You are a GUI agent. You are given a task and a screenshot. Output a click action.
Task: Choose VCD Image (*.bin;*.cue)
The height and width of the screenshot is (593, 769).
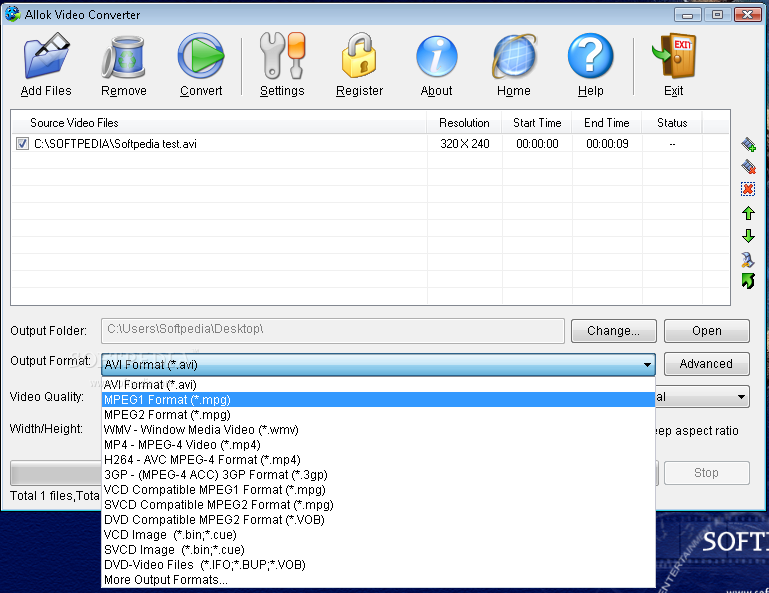378,535
